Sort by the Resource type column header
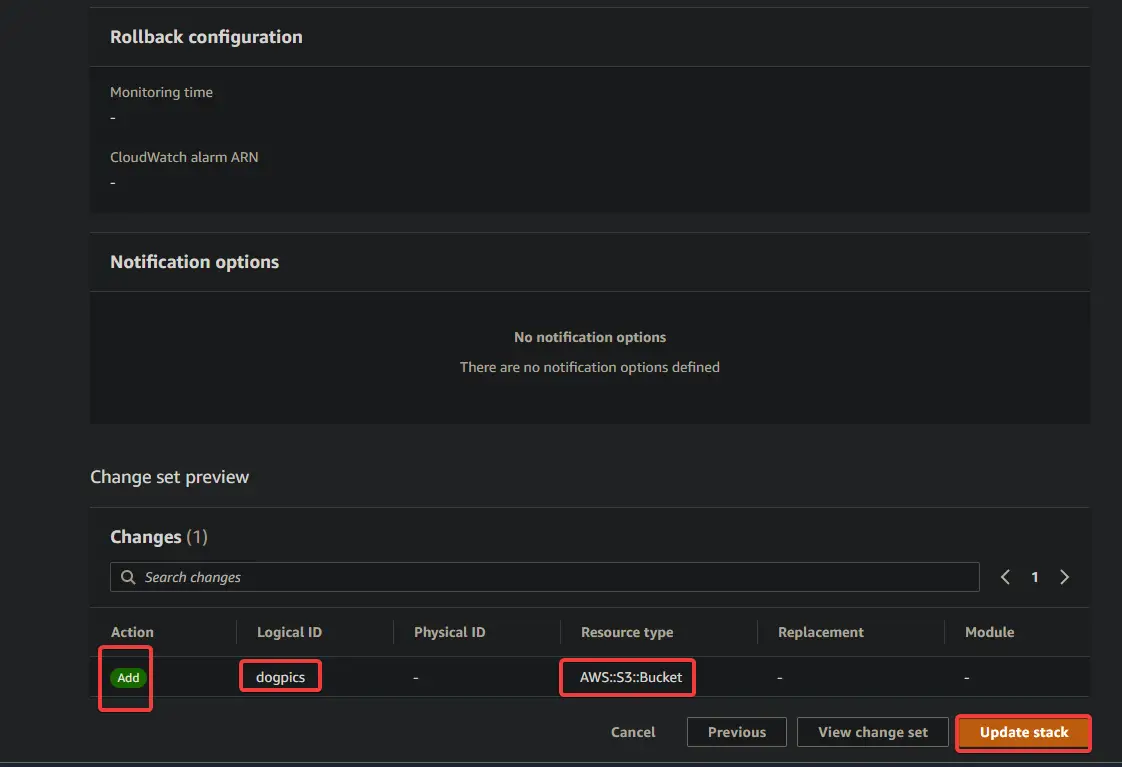The height and width of the screenshot is (767, 1122). [627, 632]
